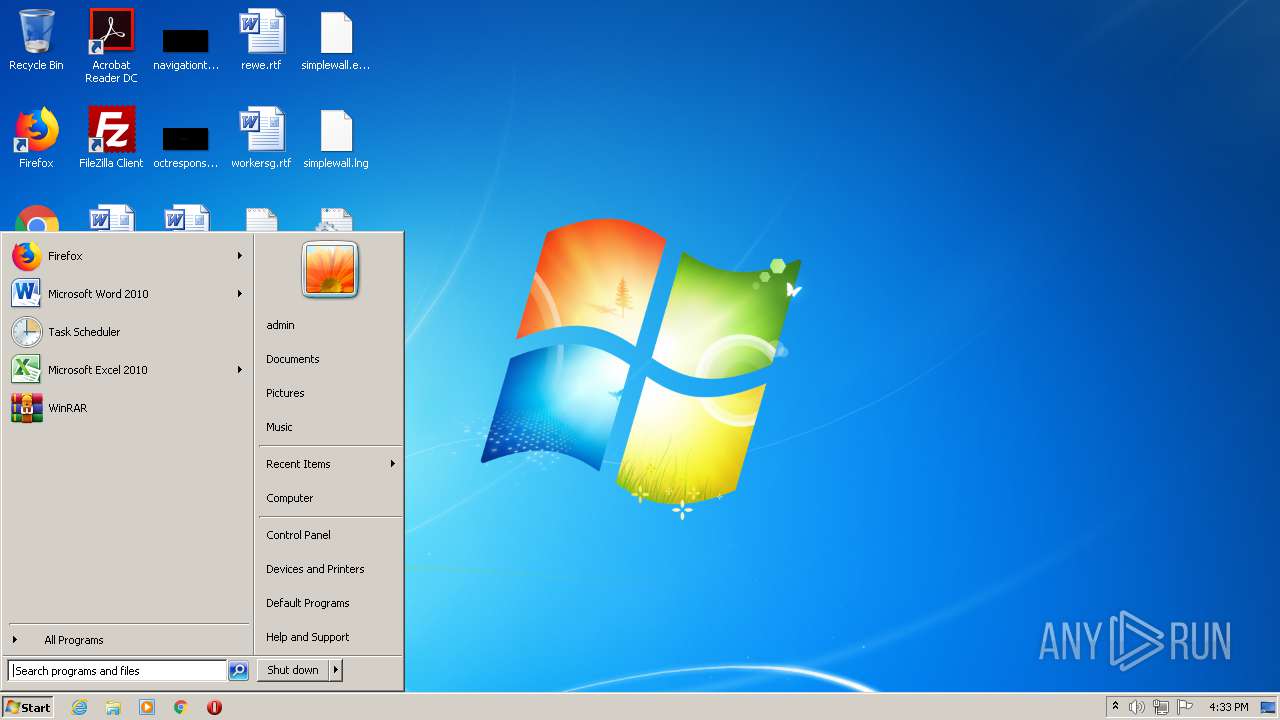
Task: Select the rewe.rtf desktop document
Action: pyautogui.click(x=261, y=41)
